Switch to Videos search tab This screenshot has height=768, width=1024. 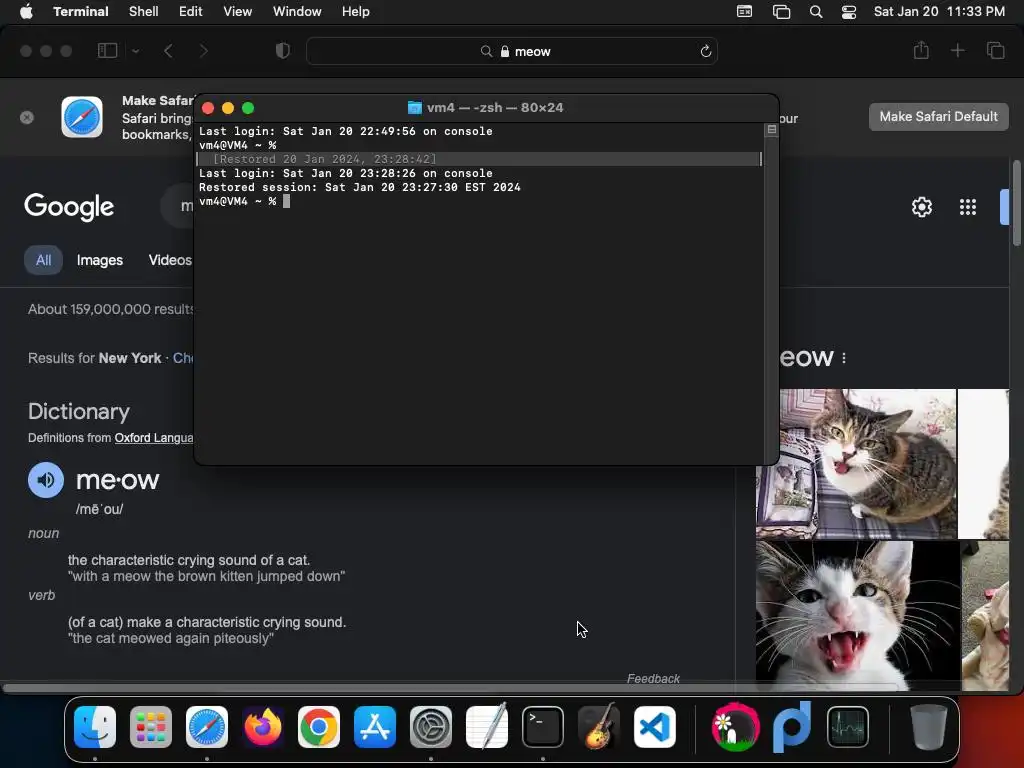coord(170,260)
